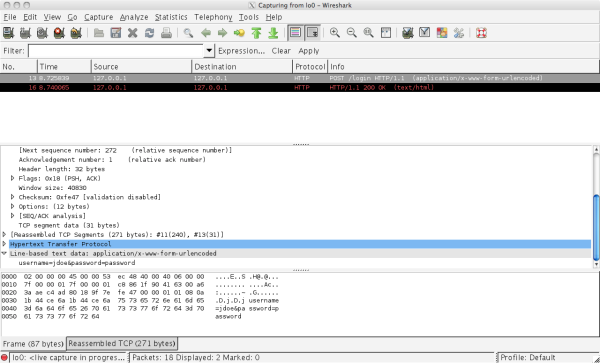Click the Clear filter button
The width and height of the screenshot is (600, 363).
(281, 51)
